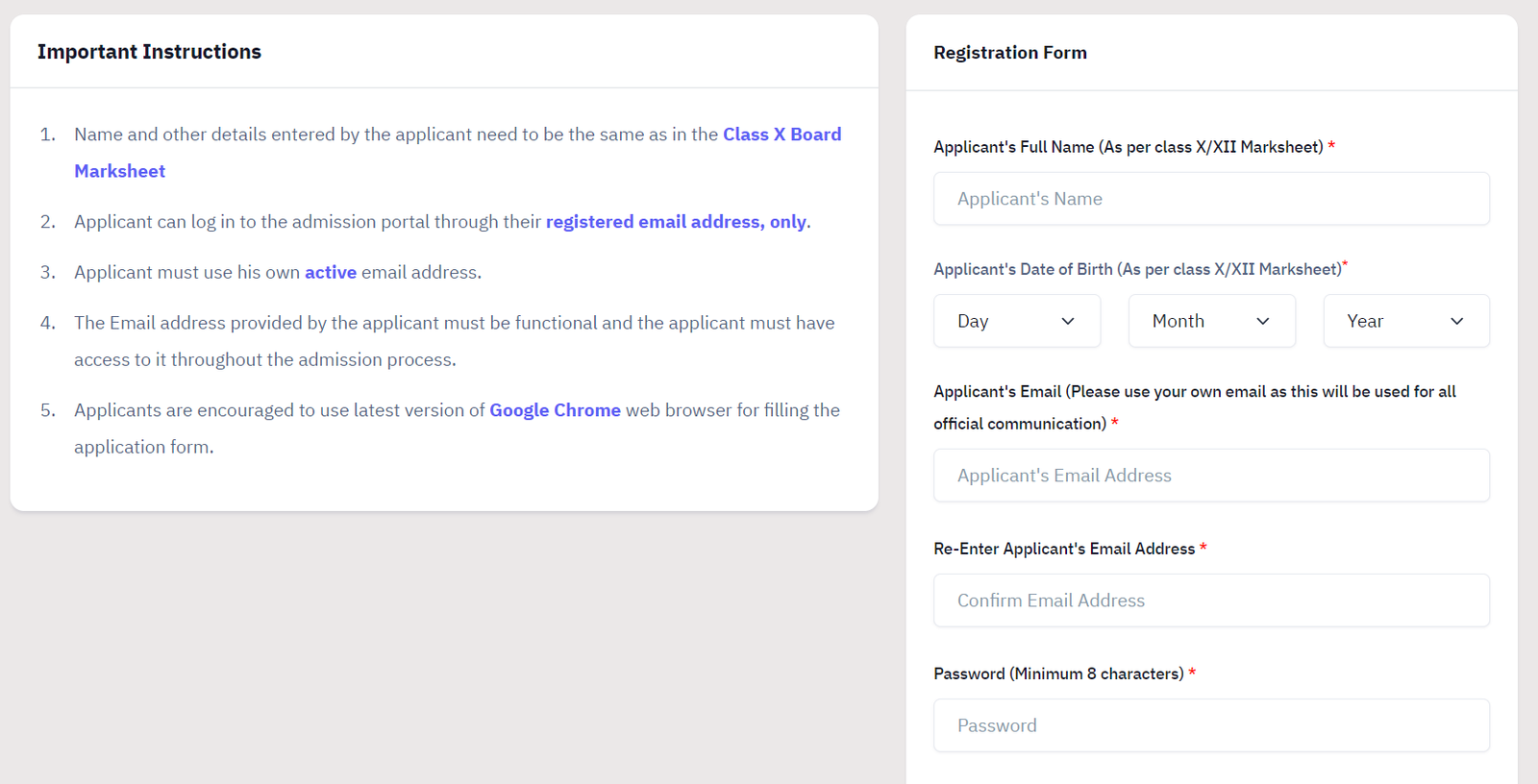Click the Re-Enter Applicant's Email Address label
This screenshot has height=784, width=1538.
[x=1064, y=549]
